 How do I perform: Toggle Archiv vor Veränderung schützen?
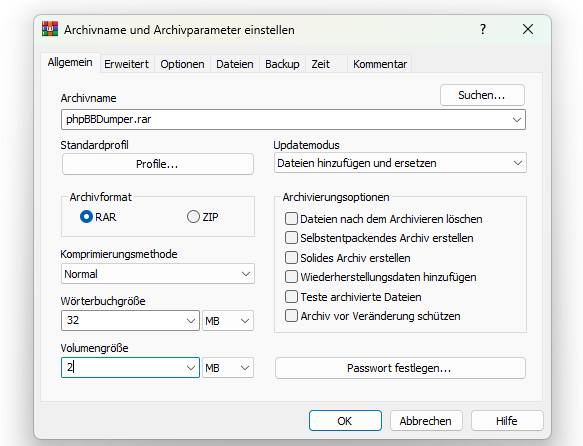coord(291,316)
